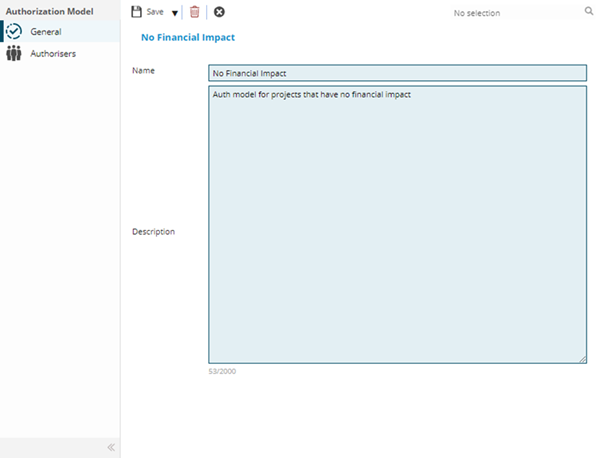Click the circled X cancel icon

click(219, 12)
